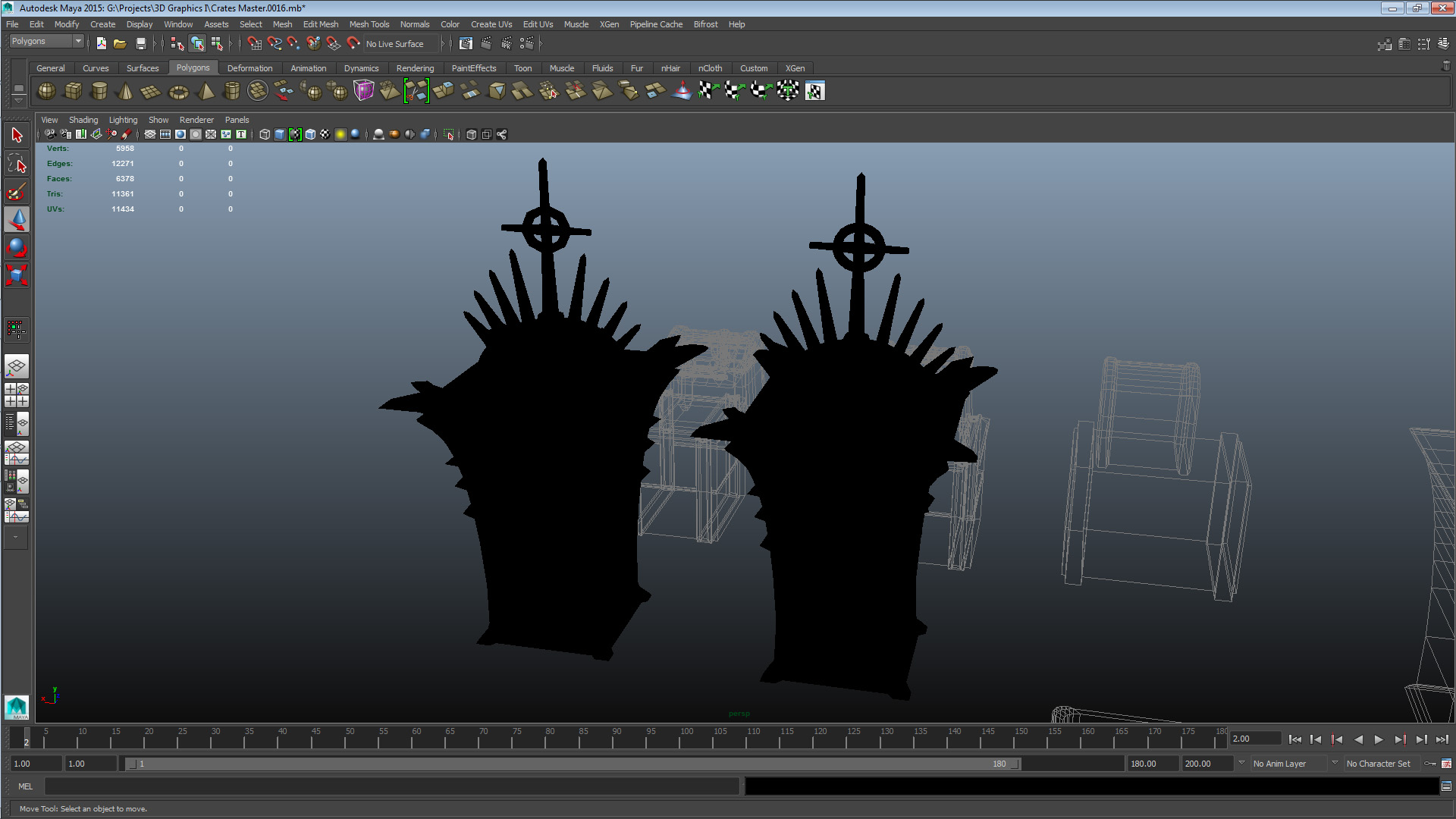This screenshot has height=819, width=1456.
Task: Toggle use all lights in viewport
Action: [x=340, y=134]
